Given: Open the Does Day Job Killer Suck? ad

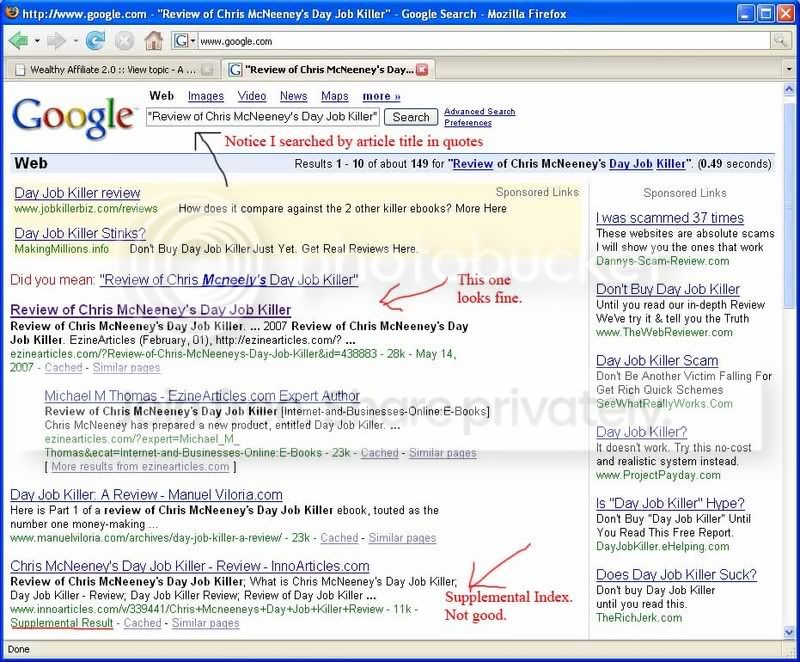Looking at the screenshot, I should [677, 575].
